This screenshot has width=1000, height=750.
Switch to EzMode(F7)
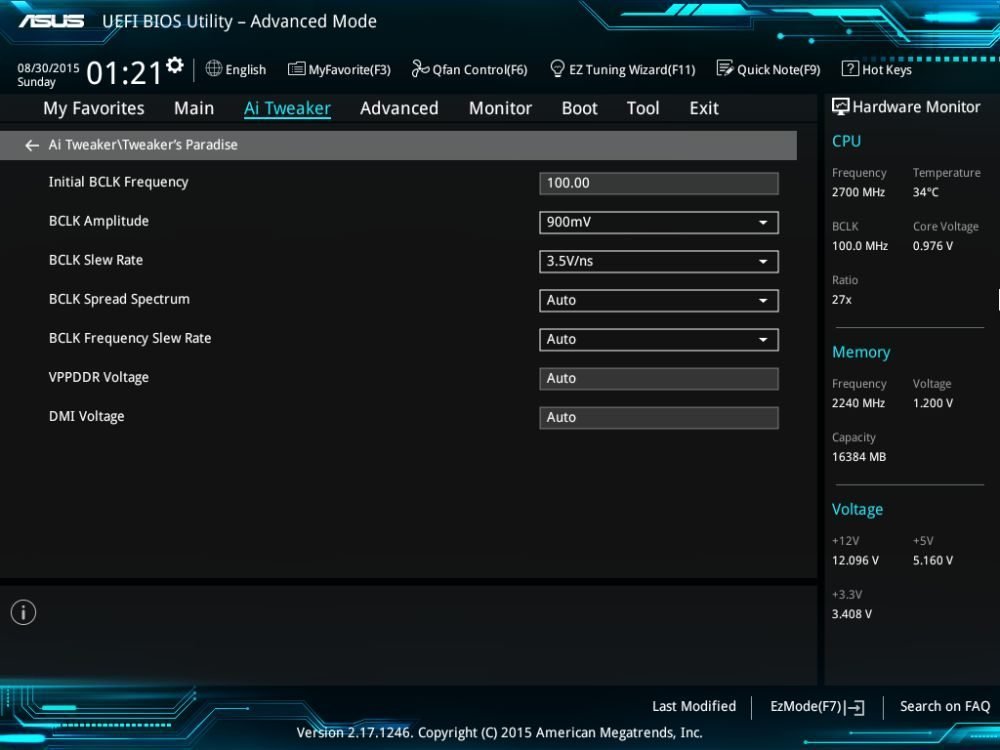point(817,707)
